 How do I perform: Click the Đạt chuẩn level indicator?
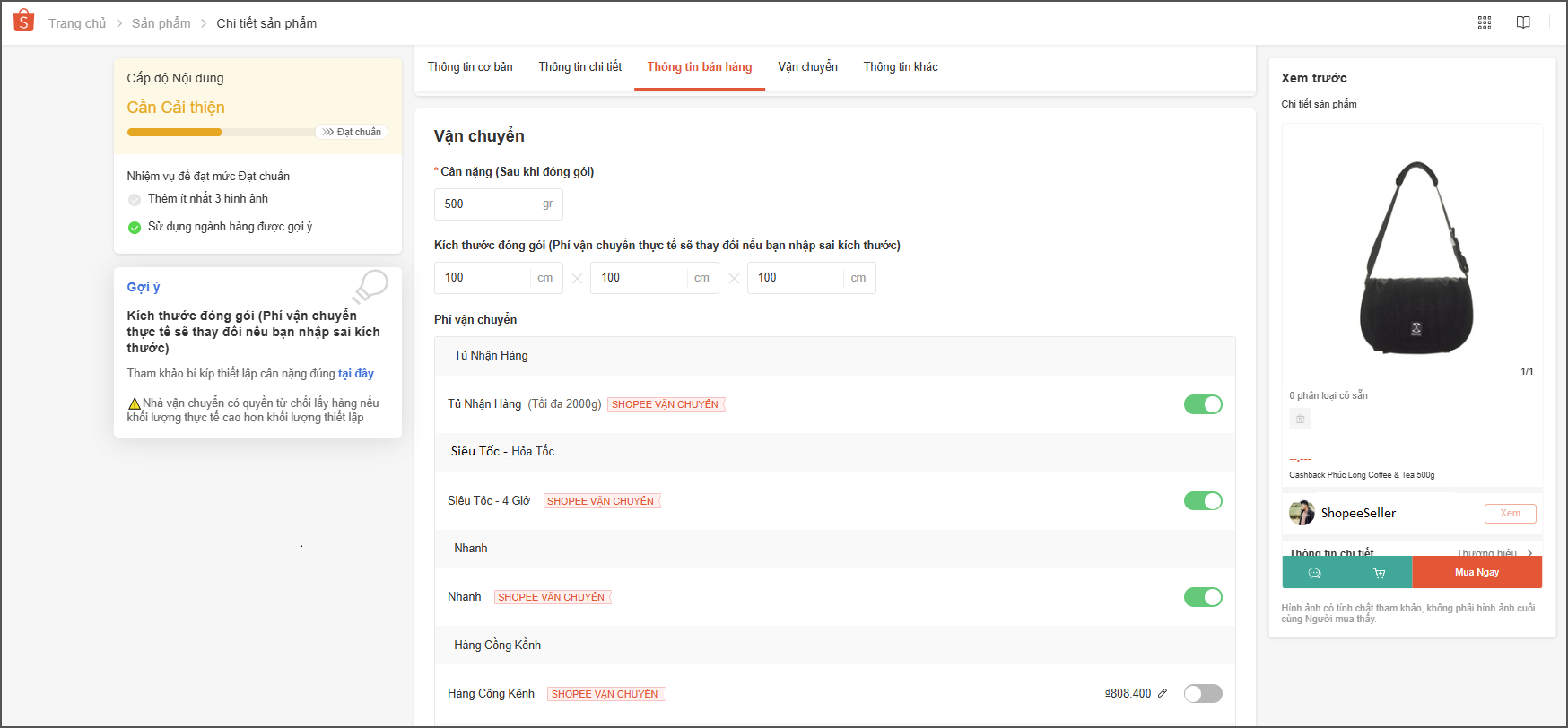[353, 132]
